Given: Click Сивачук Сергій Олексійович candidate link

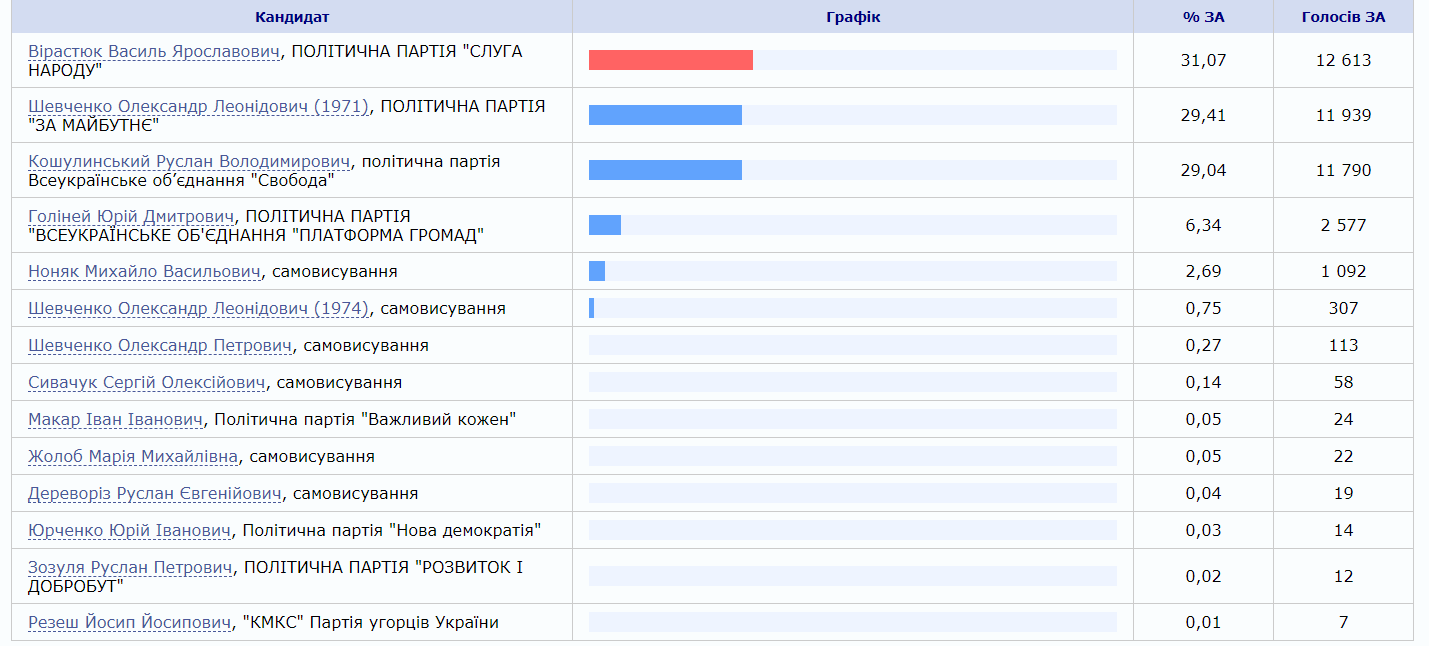Looking at the screenshot, I should click(147, 382).
